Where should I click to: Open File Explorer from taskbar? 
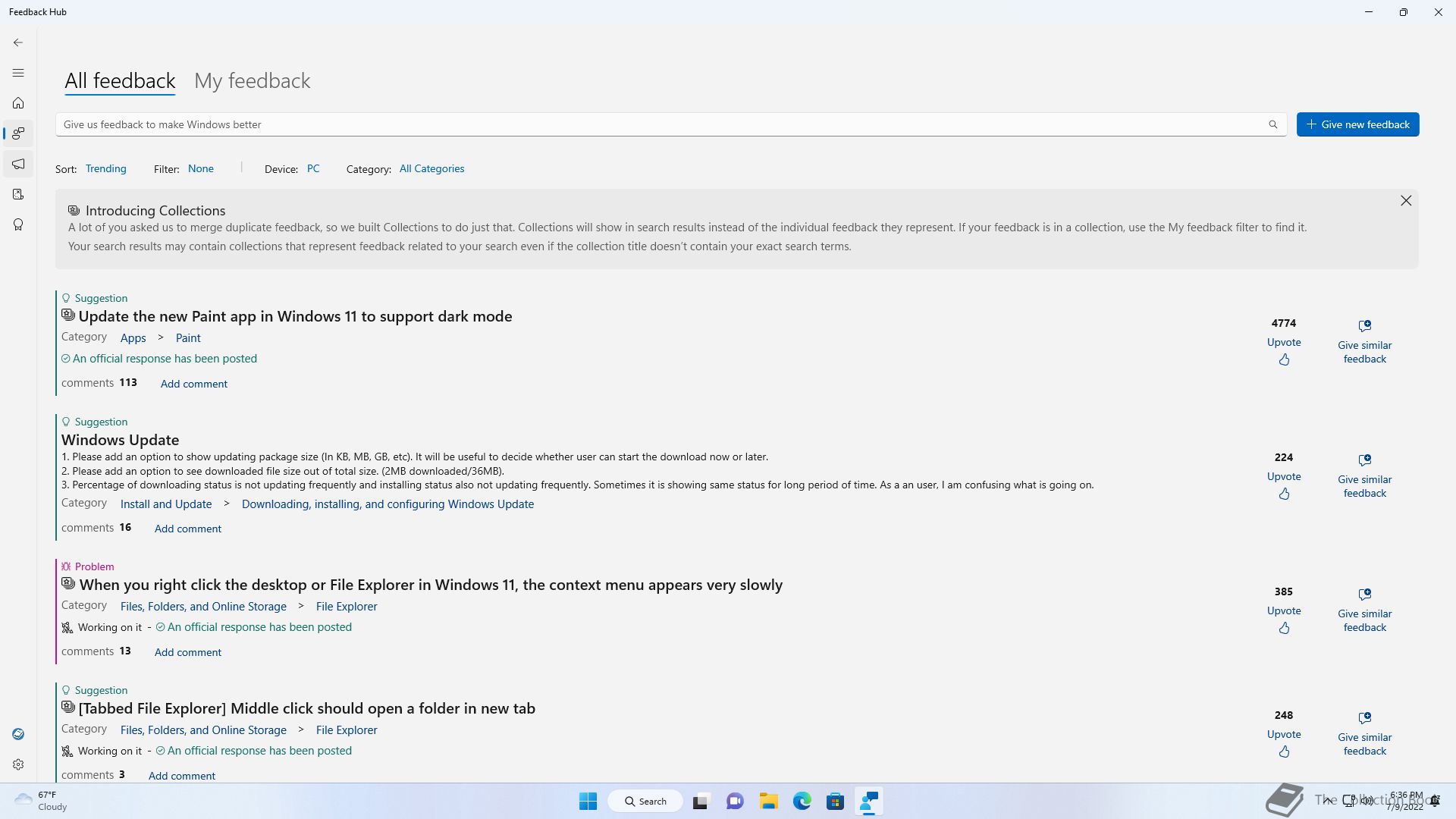click(x=768, y=801)
